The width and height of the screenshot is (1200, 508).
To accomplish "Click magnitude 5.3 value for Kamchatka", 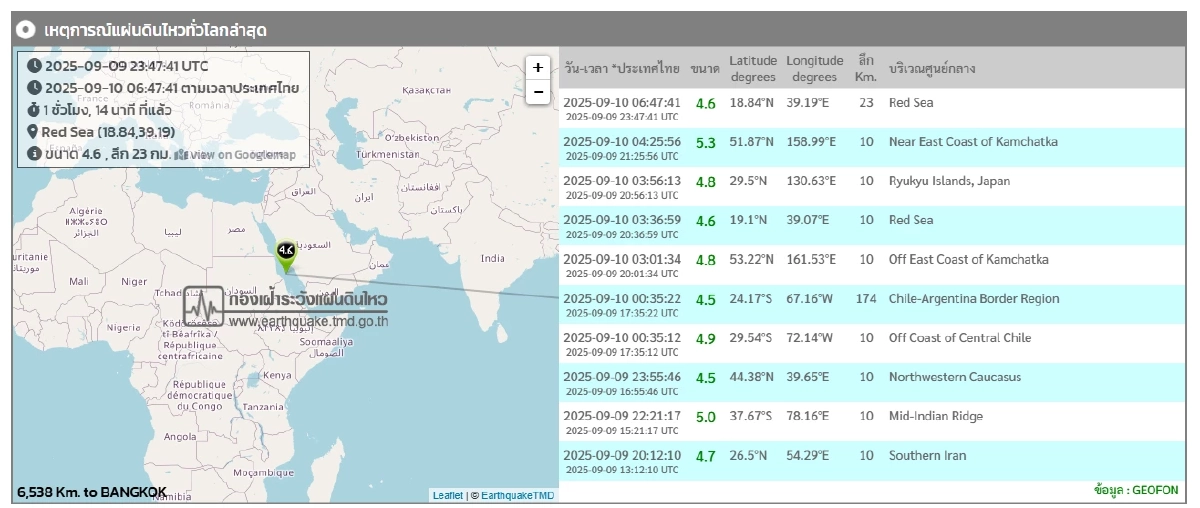I will [706, 143].
